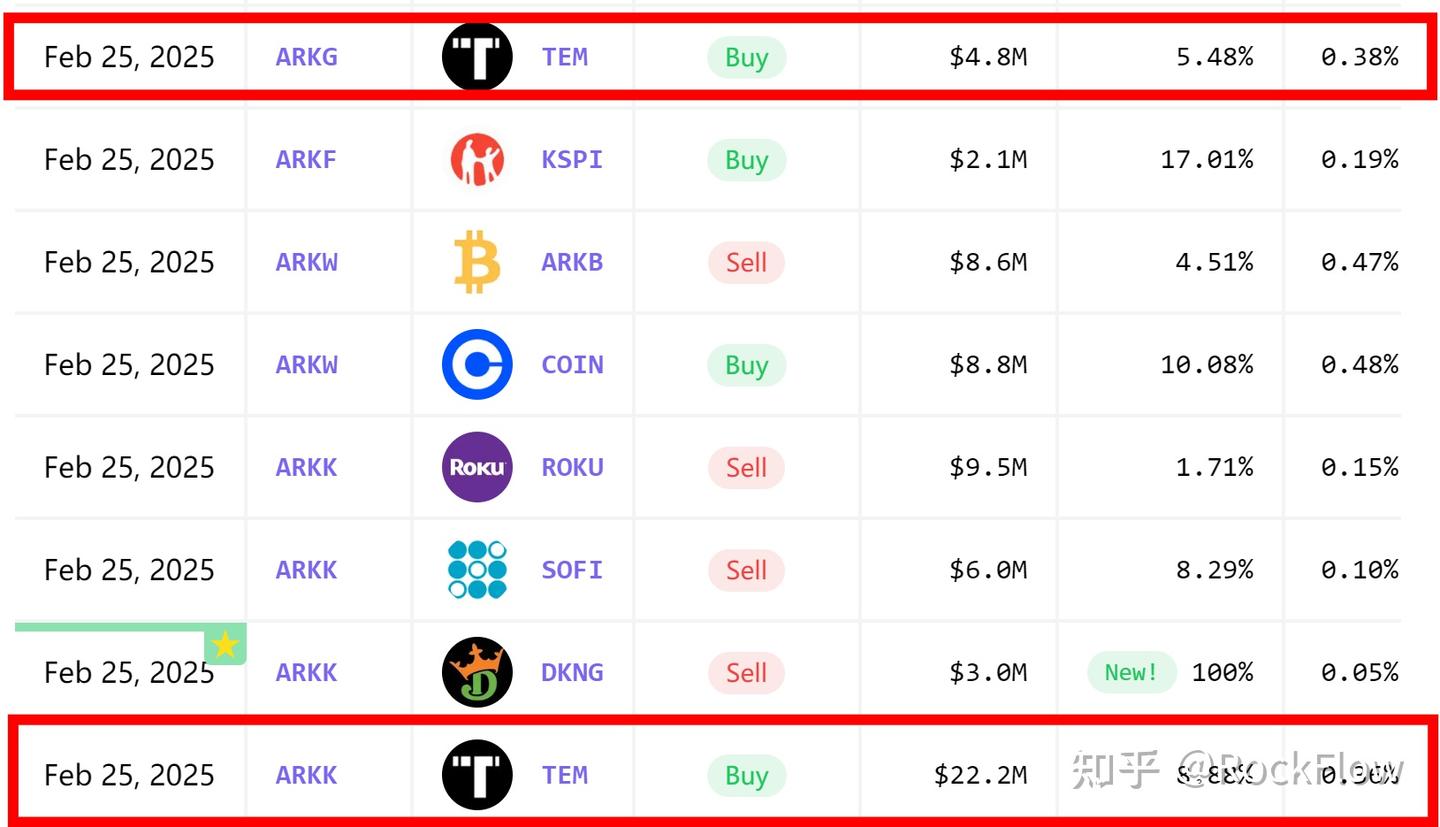1440x827 pixels.
Task: Click the yellow star bookmark icon
Action: pyautogui.click(x=225, y=645)
